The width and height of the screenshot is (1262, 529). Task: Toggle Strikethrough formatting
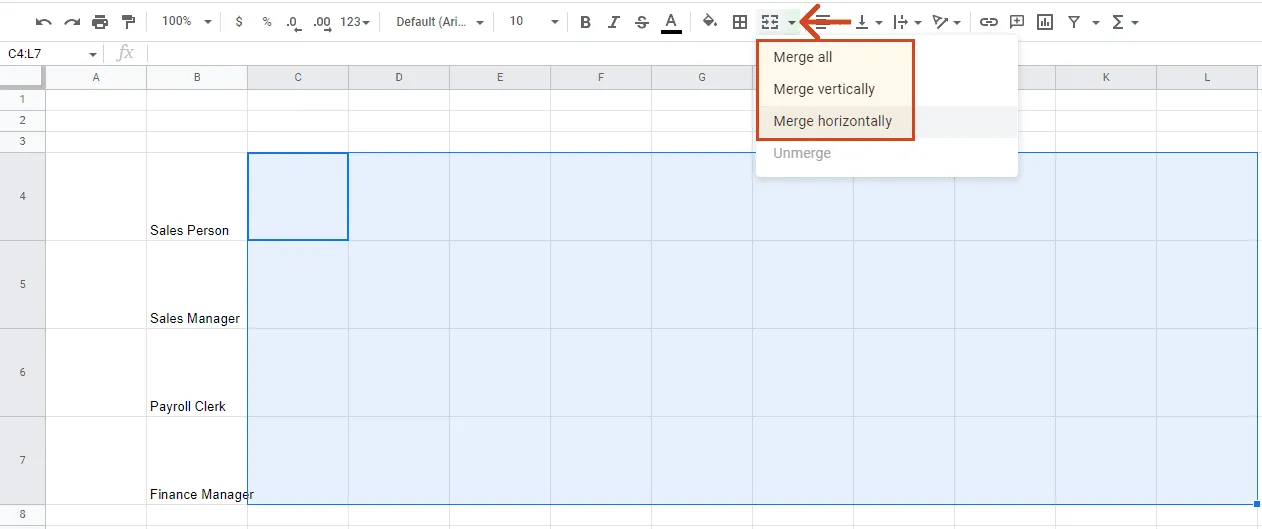[642, 22]
